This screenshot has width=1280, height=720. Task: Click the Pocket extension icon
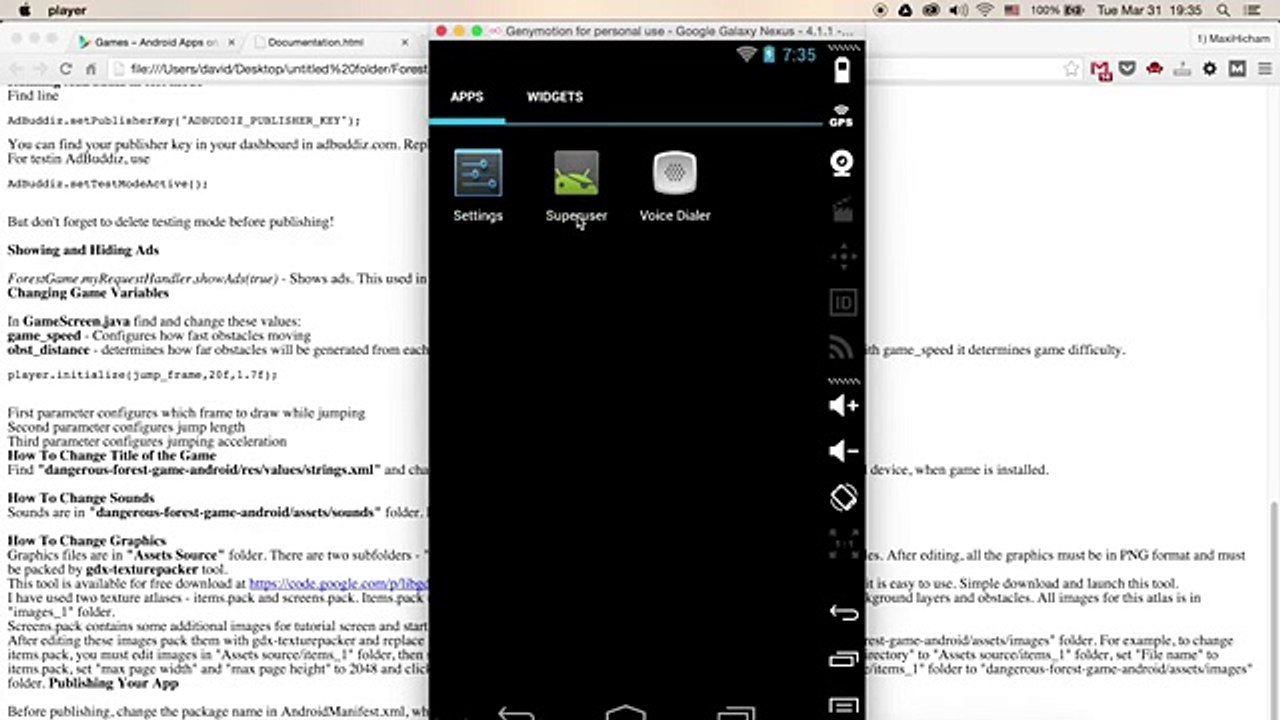pyautogui.click(x=1127, y=69)
